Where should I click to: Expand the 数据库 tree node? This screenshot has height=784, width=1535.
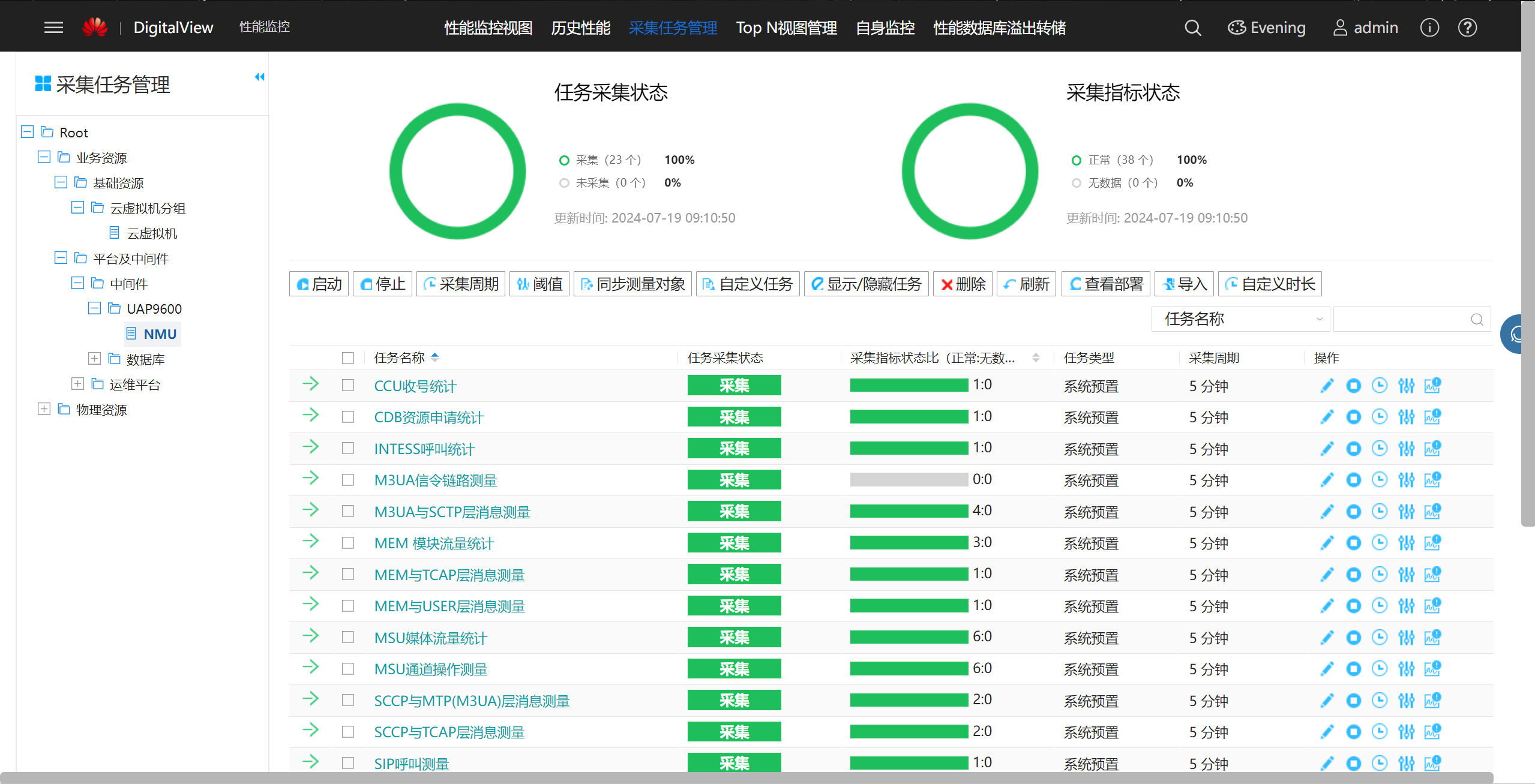point(94,358)
